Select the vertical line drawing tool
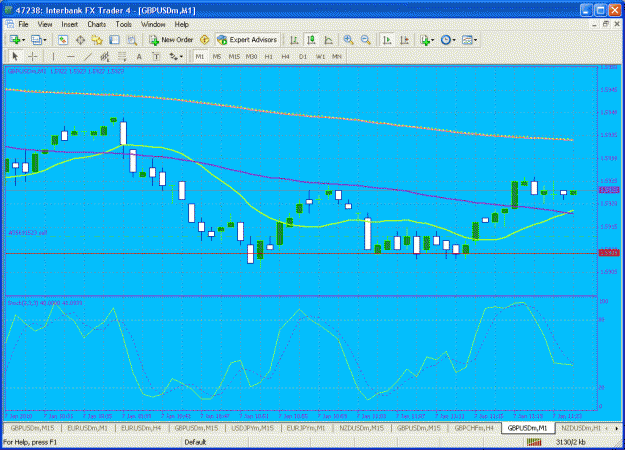Screen dimensions: 625x450 coord(53,57)
